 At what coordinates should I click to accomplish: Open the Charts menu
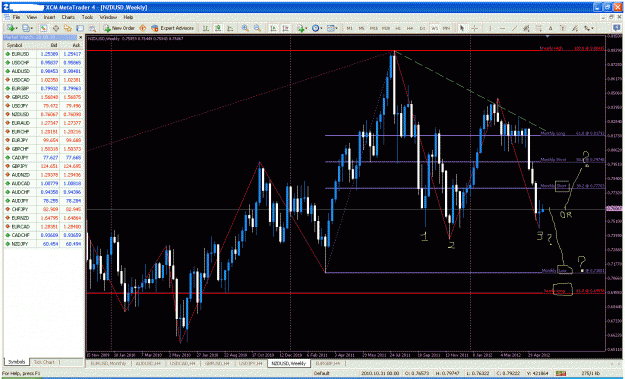coord(68,18)
